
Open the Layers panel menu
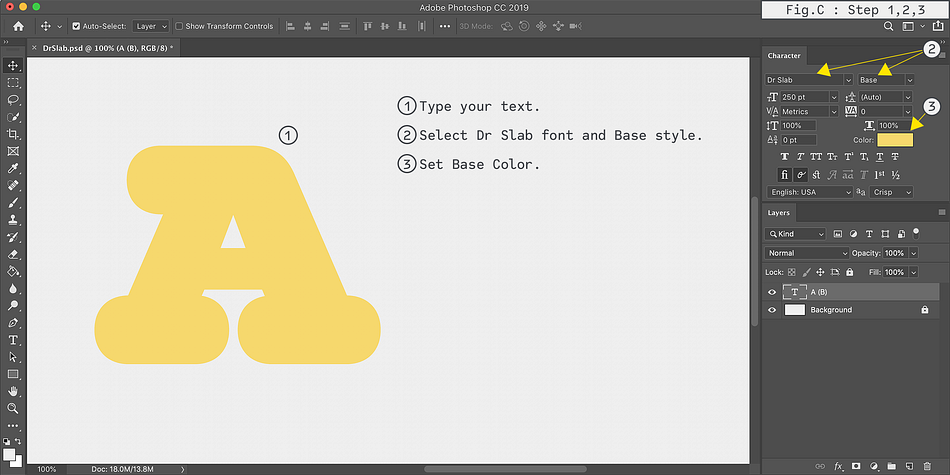tap(942, 212)
